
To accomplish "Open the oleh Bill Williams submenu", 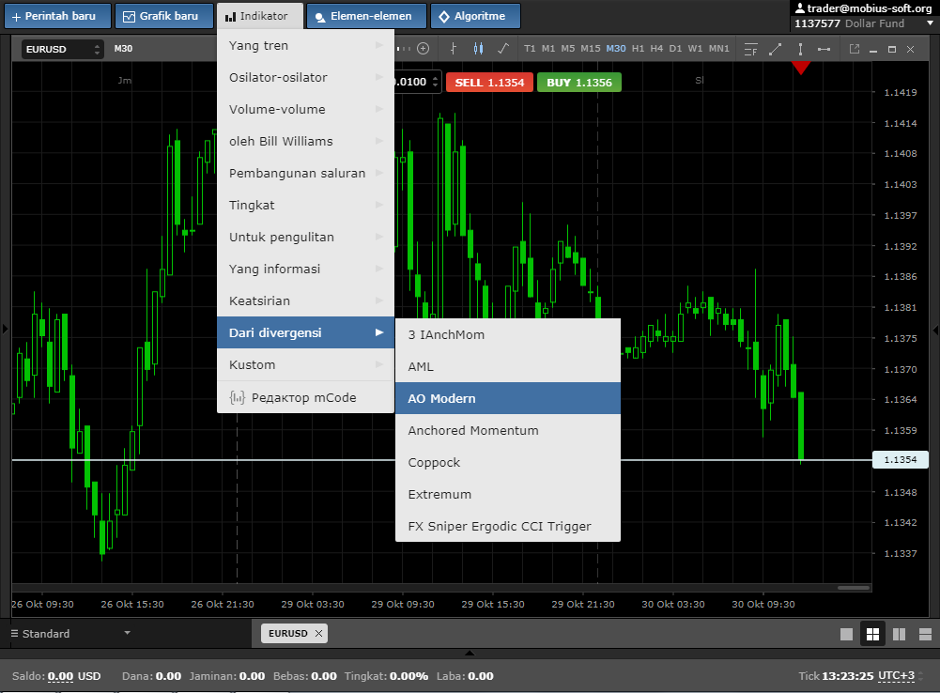I will [x=306, y=141].
